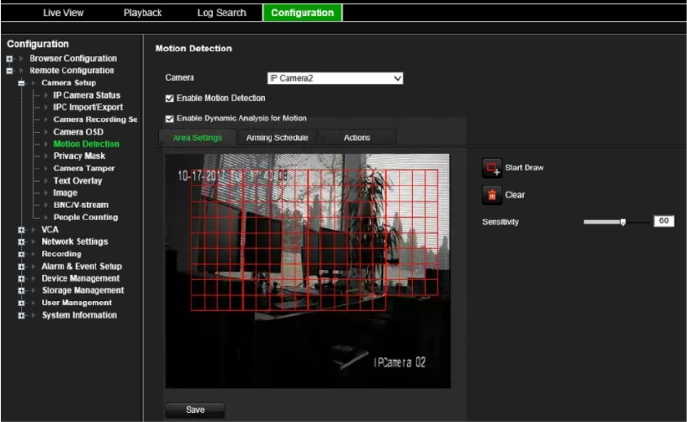Expand the Recording plus icon
Image resolution: width=687 pixels, height=422 pixels.
[x=21, y=254]
